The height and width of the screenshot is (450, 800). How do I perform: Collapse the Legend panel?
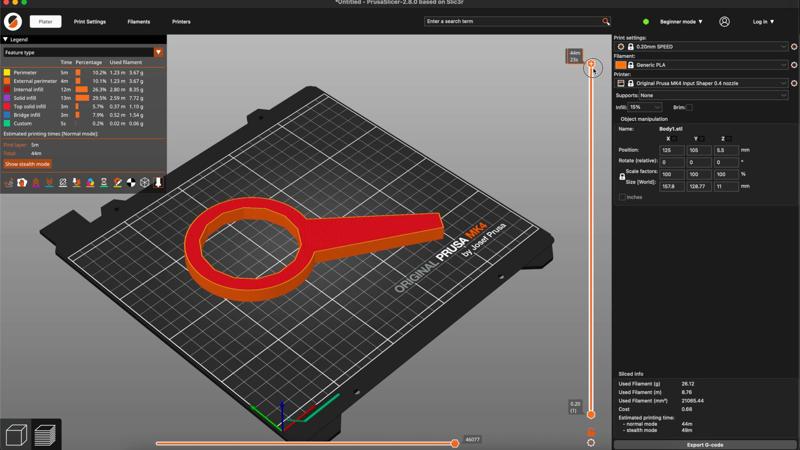click(5, 40)
